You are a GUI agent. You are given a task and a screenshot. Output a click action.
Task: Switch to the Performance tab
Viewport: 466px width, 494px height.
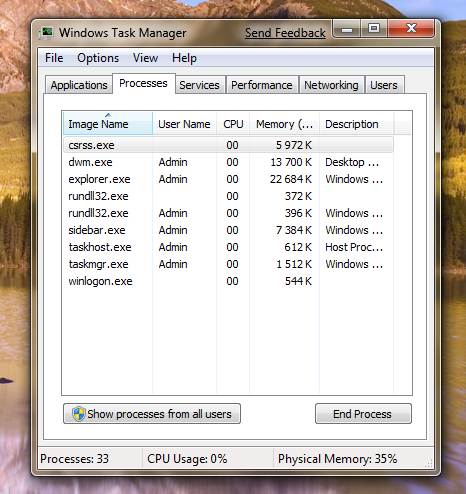coord(262,85)
